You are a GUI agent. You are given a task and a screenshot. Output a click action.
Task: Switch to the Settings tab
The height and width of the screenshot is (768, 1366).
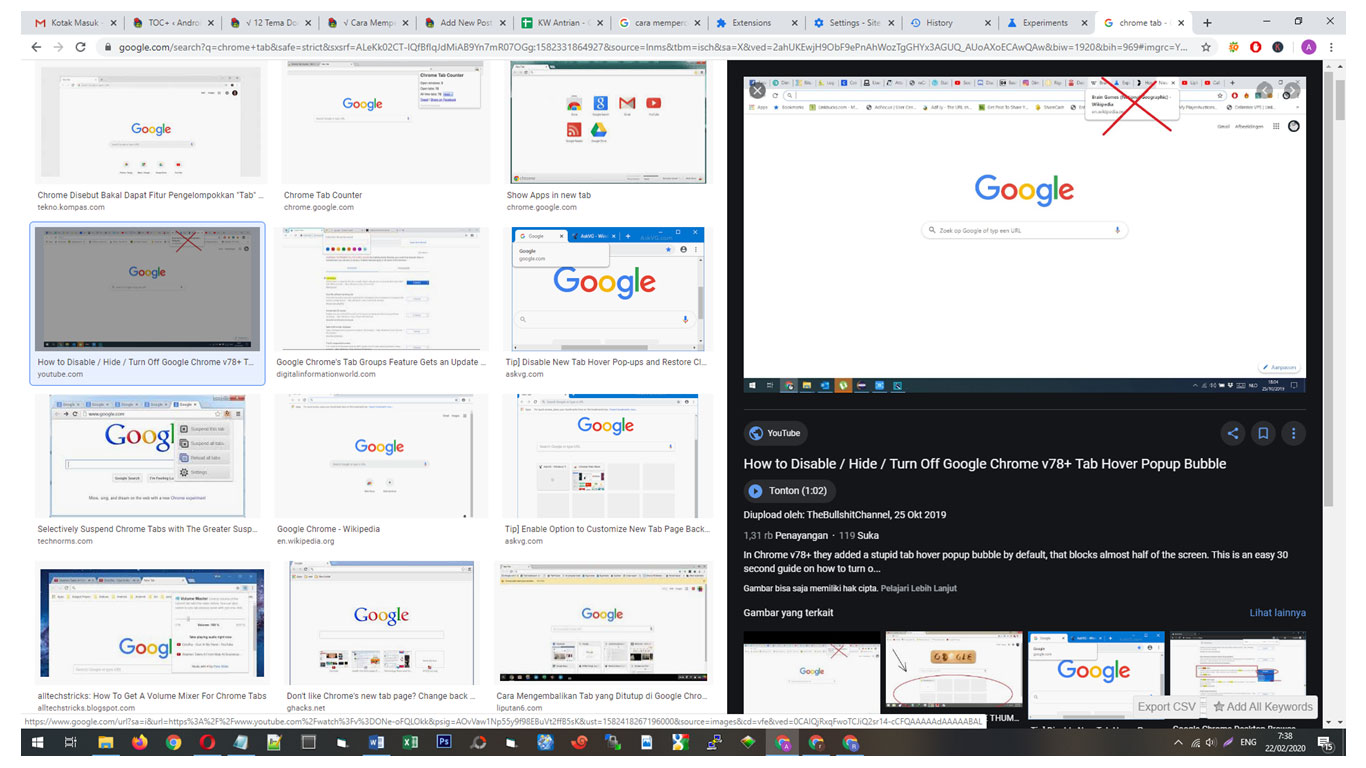coord(854,22)
